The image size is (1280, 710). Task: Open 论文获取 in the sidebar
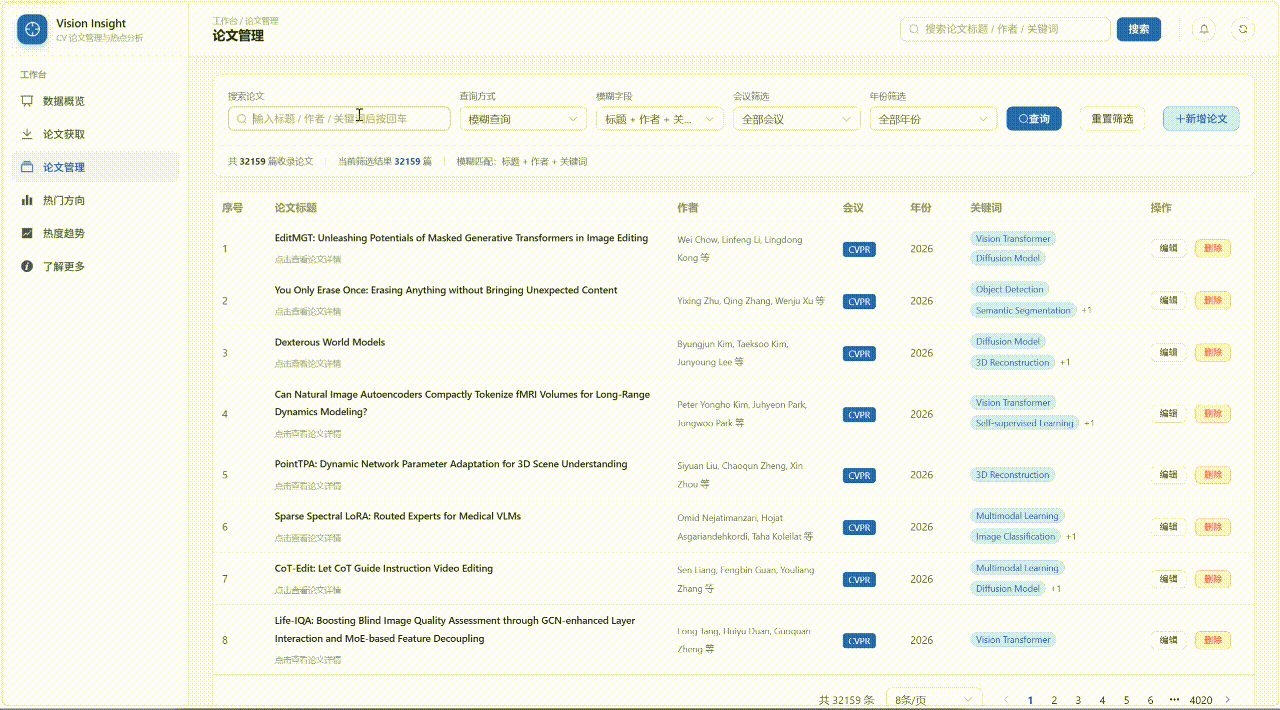[95, 134]
